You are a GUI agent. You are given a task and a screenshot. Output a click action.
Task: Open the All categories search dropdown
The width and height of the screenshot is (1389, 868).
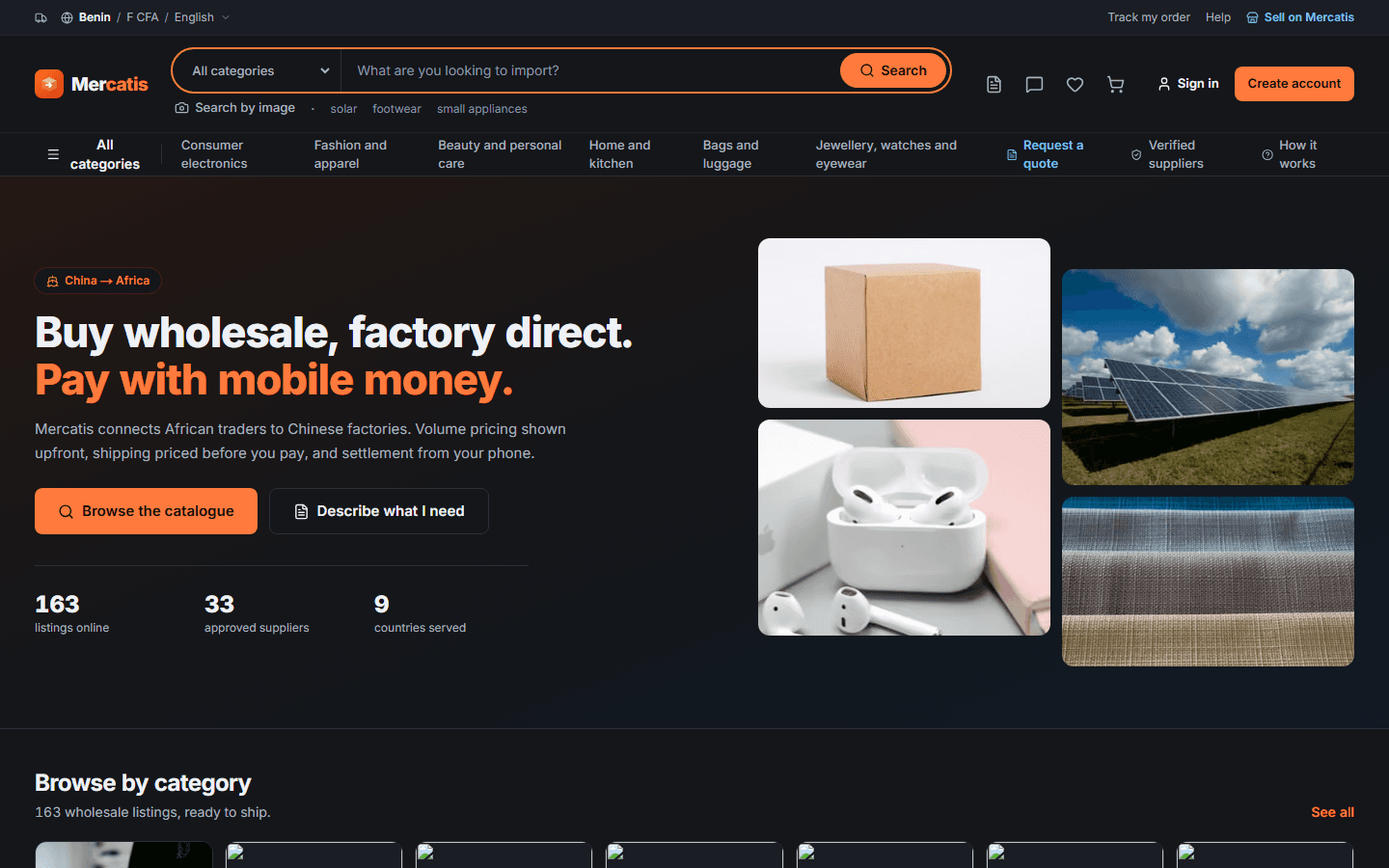[259, 70]
